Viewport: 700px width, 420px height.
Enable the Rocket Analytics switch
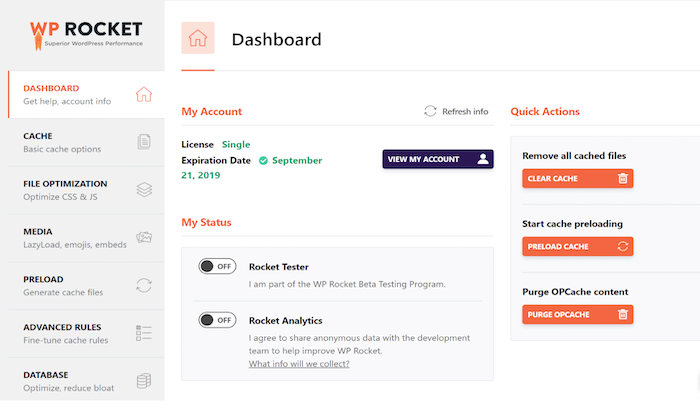pos(217,320)
